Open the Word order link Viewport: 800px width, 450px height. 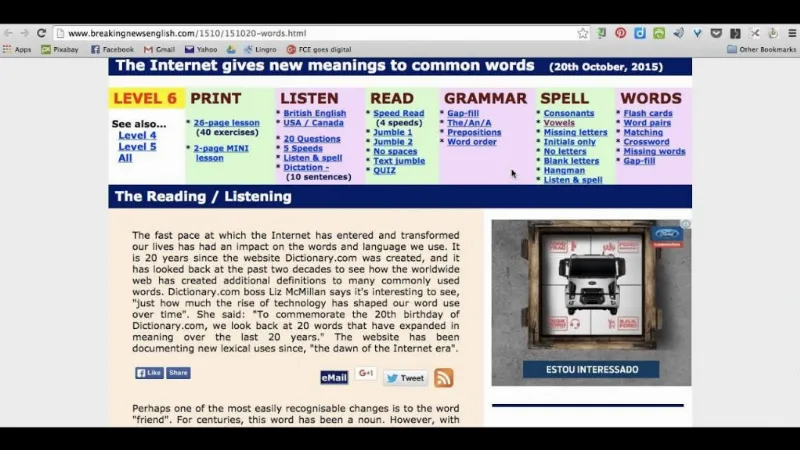tap(472, 142)
